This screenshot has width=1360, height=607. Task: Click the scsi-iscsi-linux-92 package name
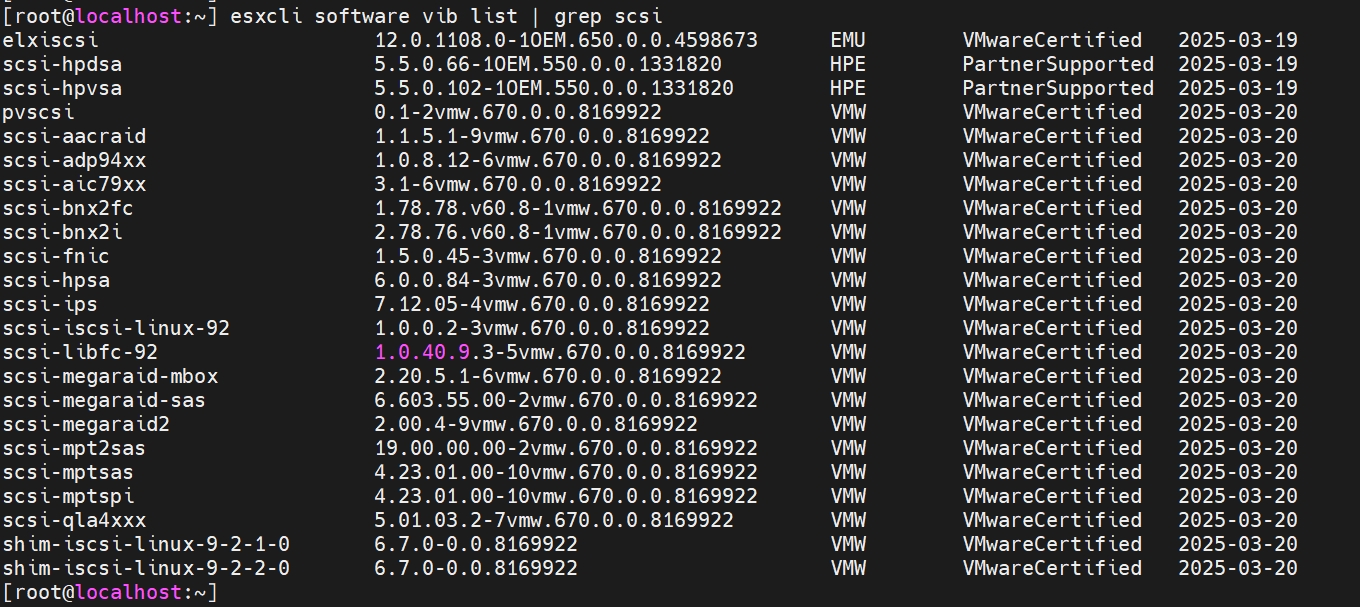(116, 328)
